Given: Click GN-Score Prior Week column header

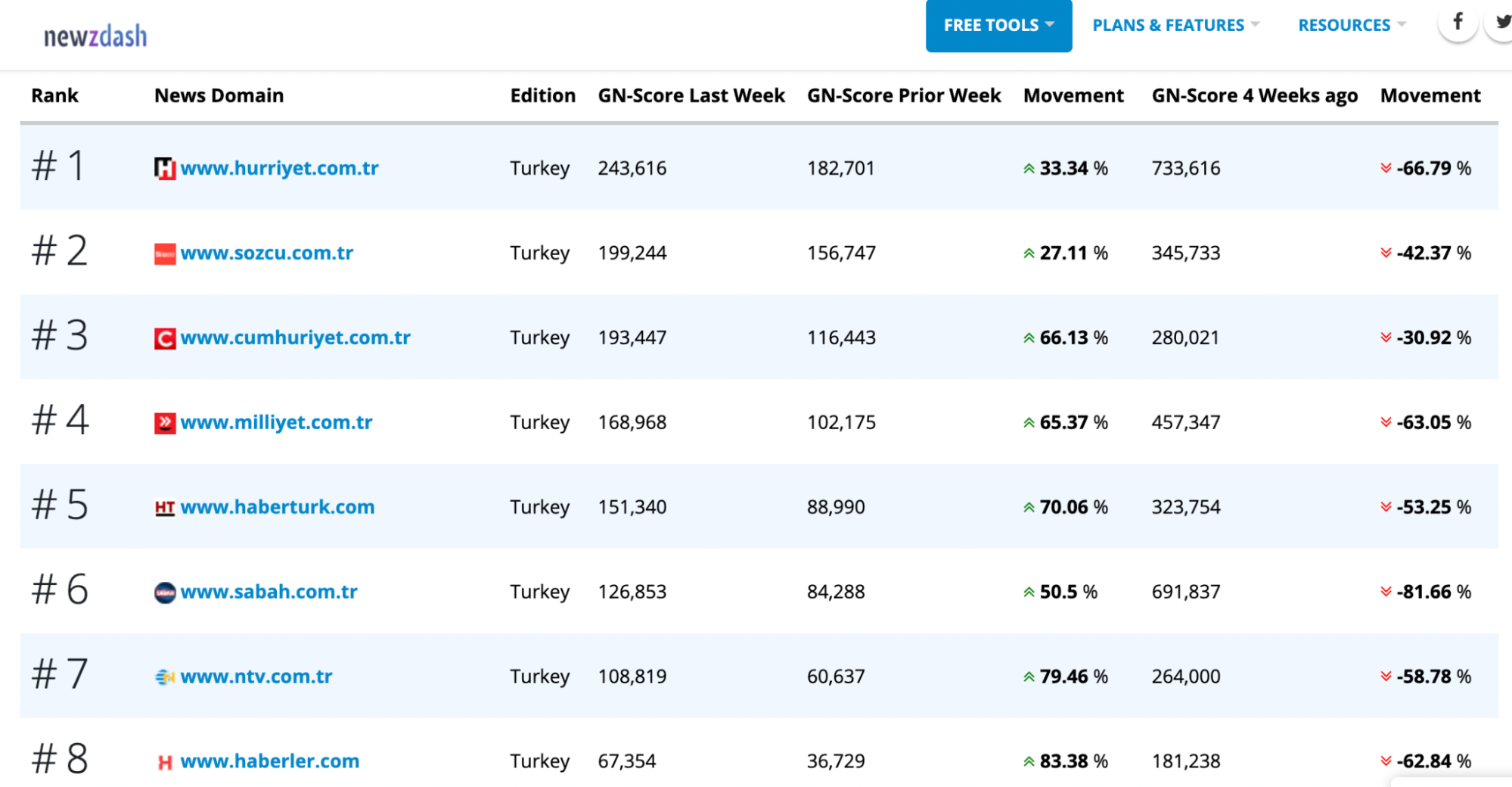Looking at the screenshot, I should pyautogui.click(x=903, y=95).
